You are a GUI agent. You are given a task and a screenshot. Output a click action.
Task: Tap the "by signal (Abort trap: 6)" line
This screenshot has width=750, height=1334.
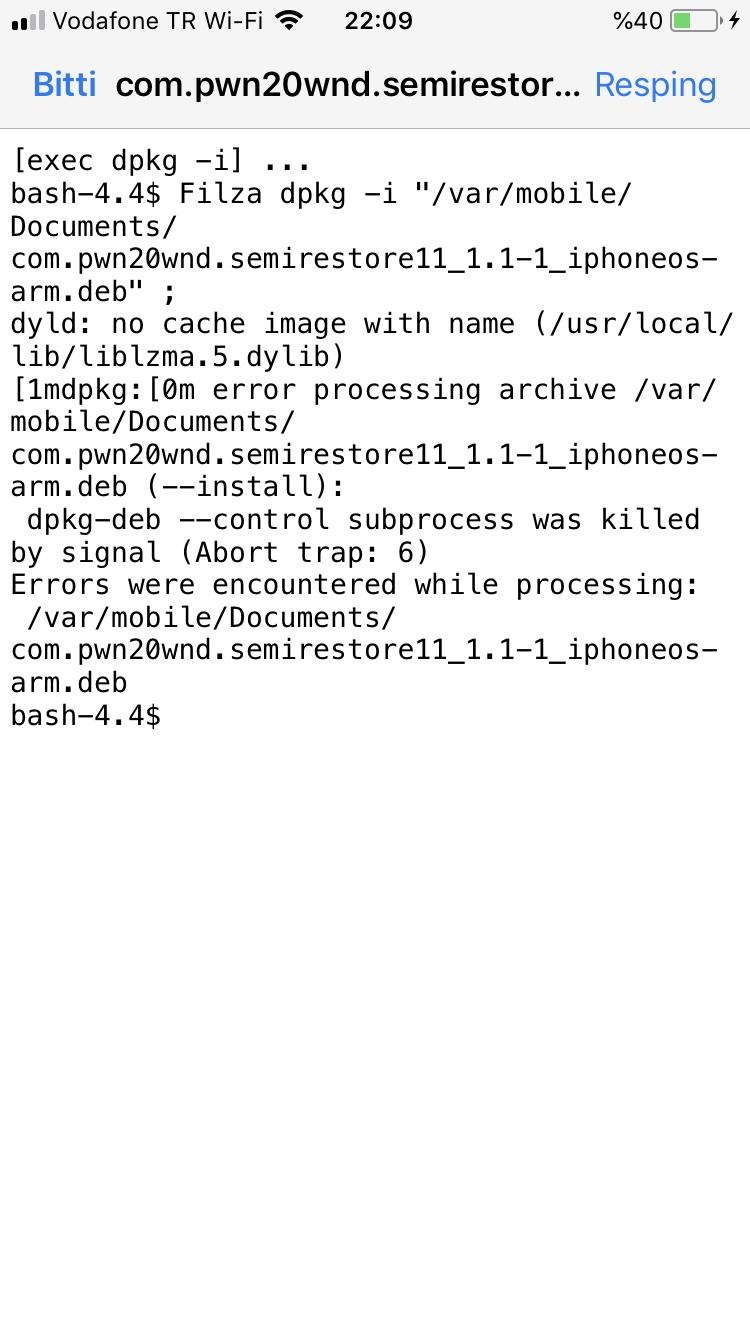click(219, 552)
